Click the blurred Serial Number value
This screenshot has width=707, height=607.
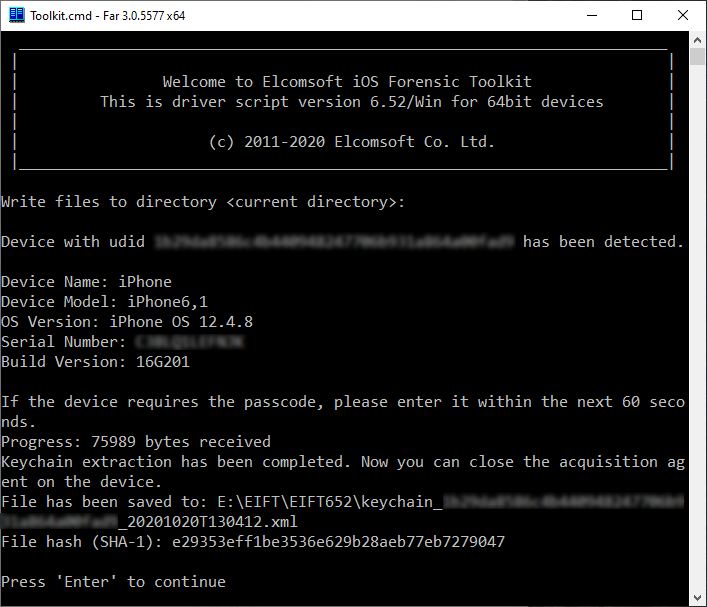[x=190, y=342]
